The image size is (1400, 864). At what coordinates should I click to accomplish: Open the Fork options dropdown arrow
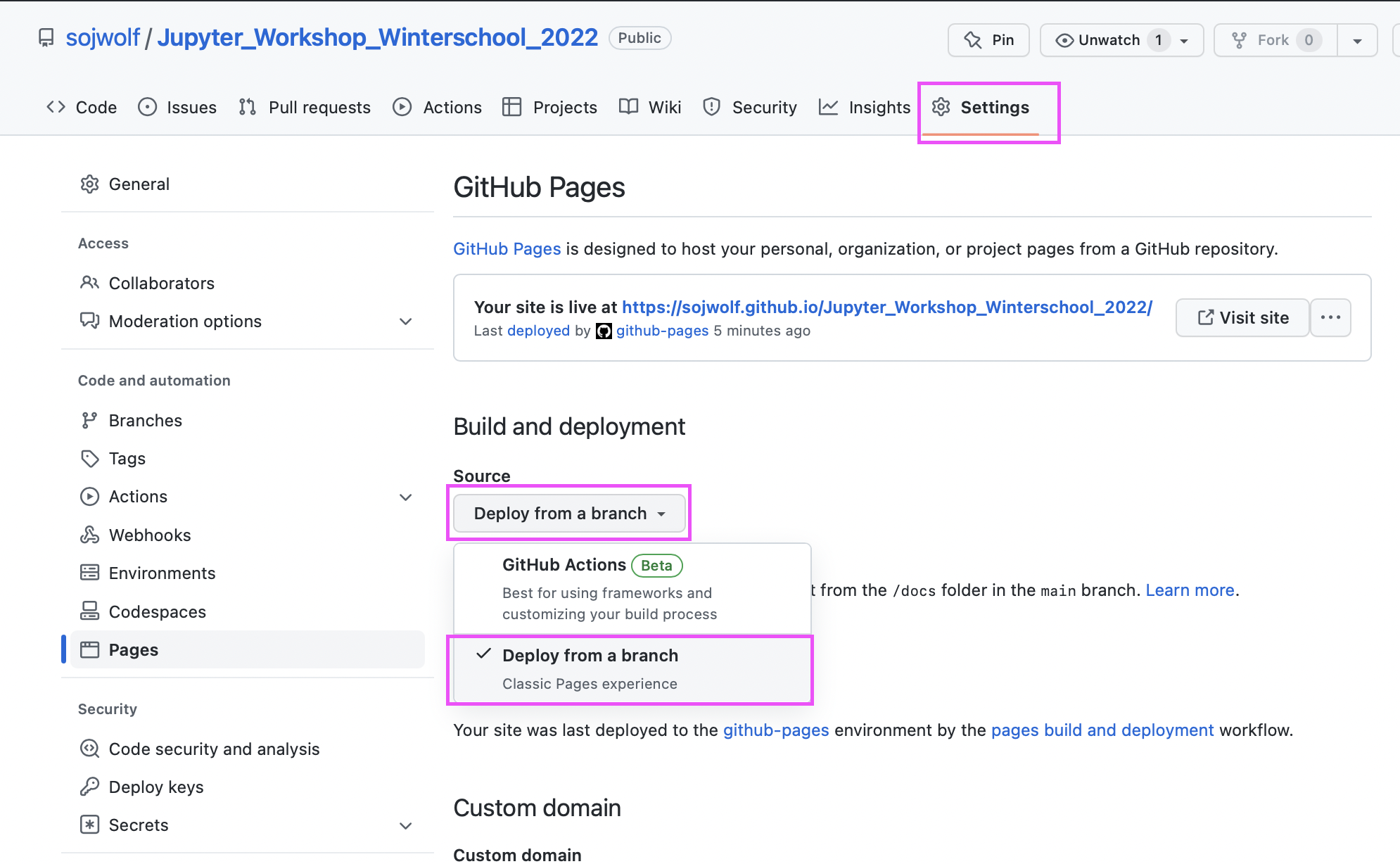pos(1357,41)
